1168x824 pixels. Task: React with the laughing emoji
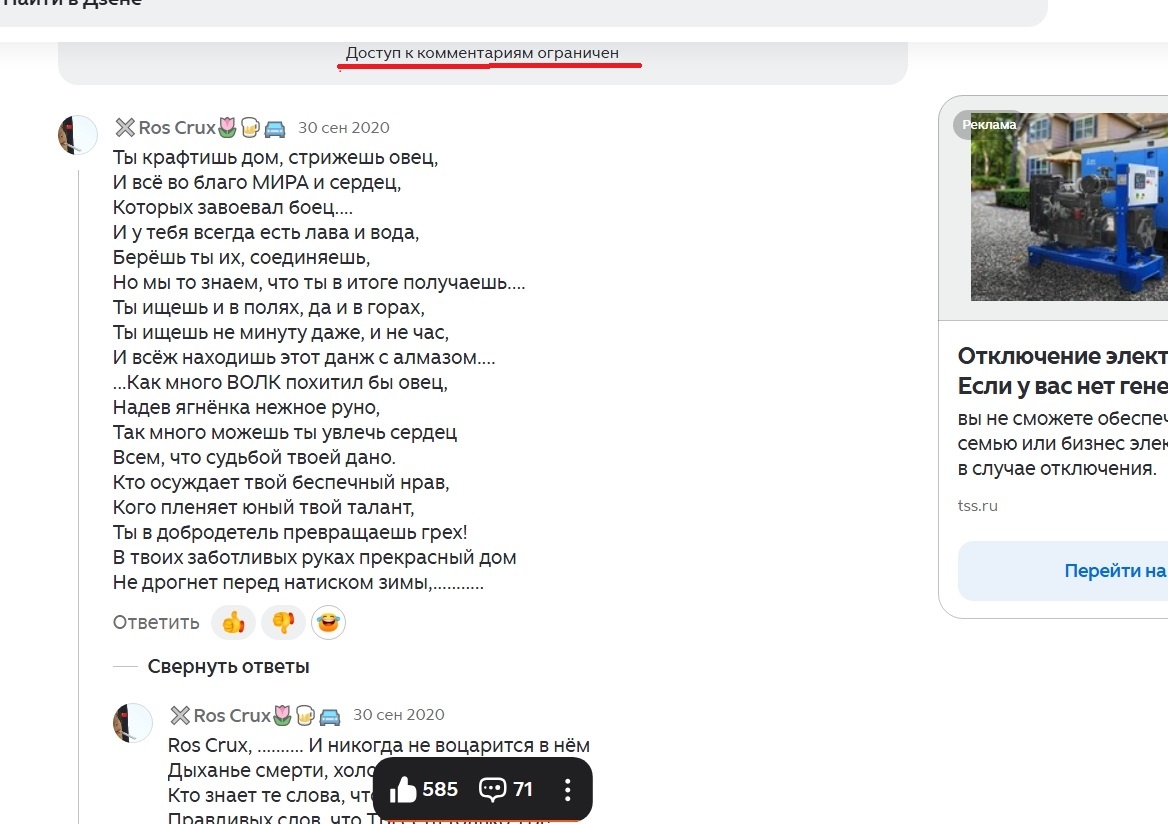pyautogui.click(x=326, y=622)
